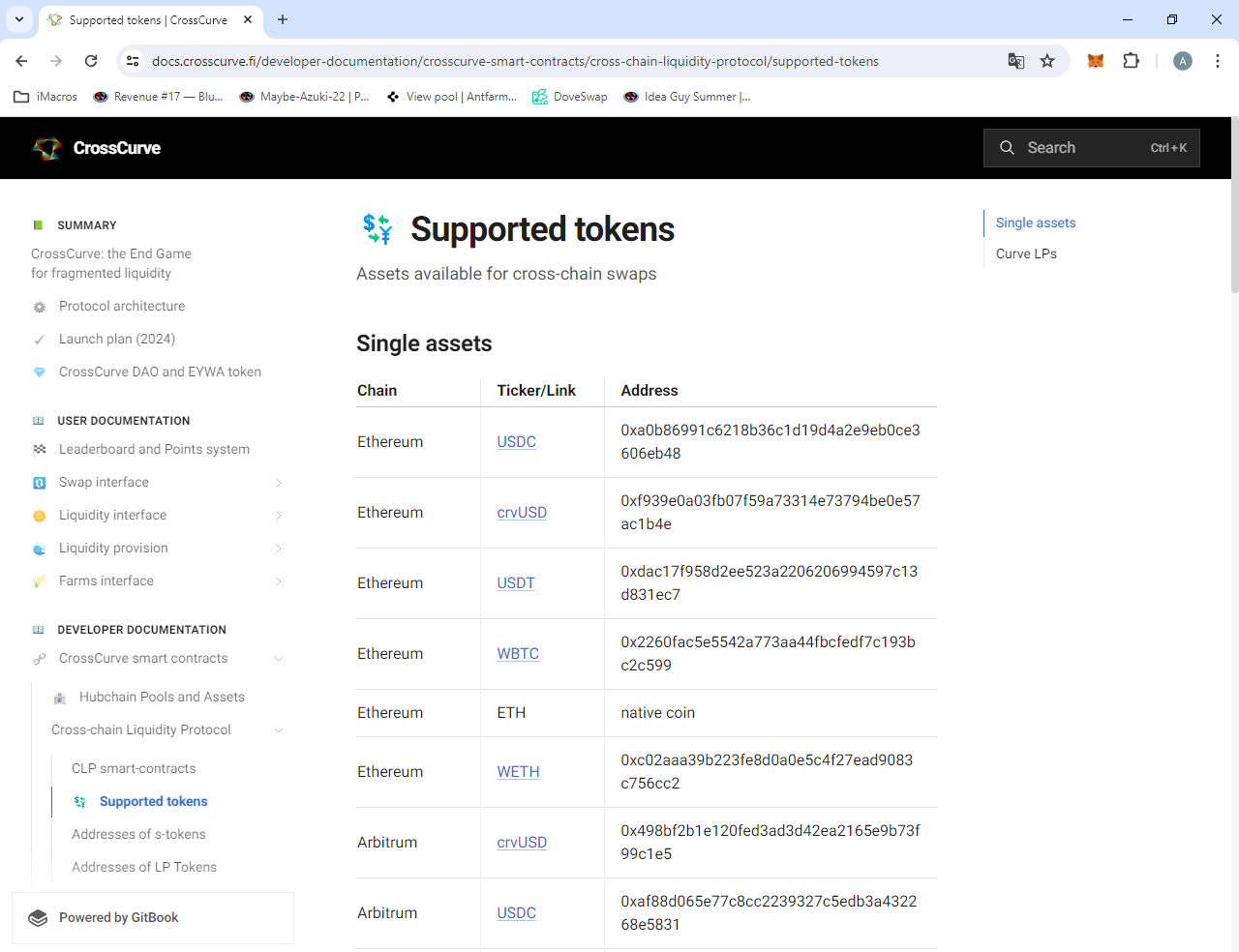Screen dimensions: 1239x952
Task: Click the address bar URL
Action: [x=515, y=61]
